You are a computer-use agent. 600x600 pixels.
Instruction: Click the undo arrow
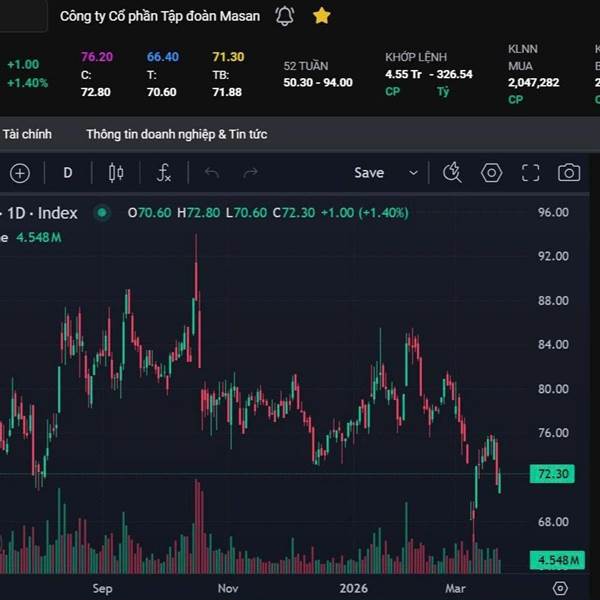coord(211,173)
